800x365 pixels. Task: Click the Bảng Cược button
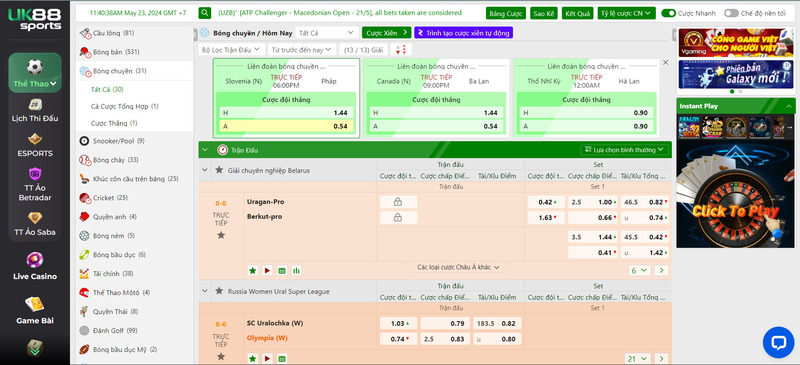click(x=506, y=13)
